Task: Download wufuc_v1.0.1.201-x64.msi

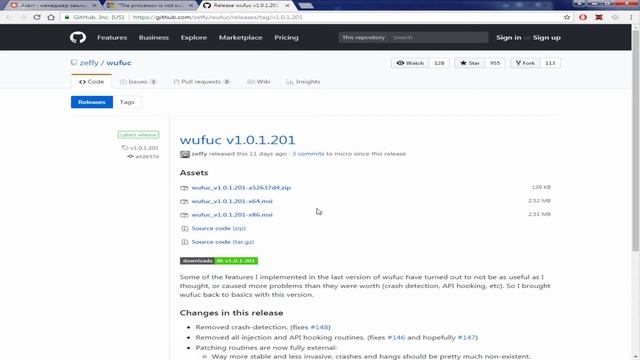Action: point(232,201)
